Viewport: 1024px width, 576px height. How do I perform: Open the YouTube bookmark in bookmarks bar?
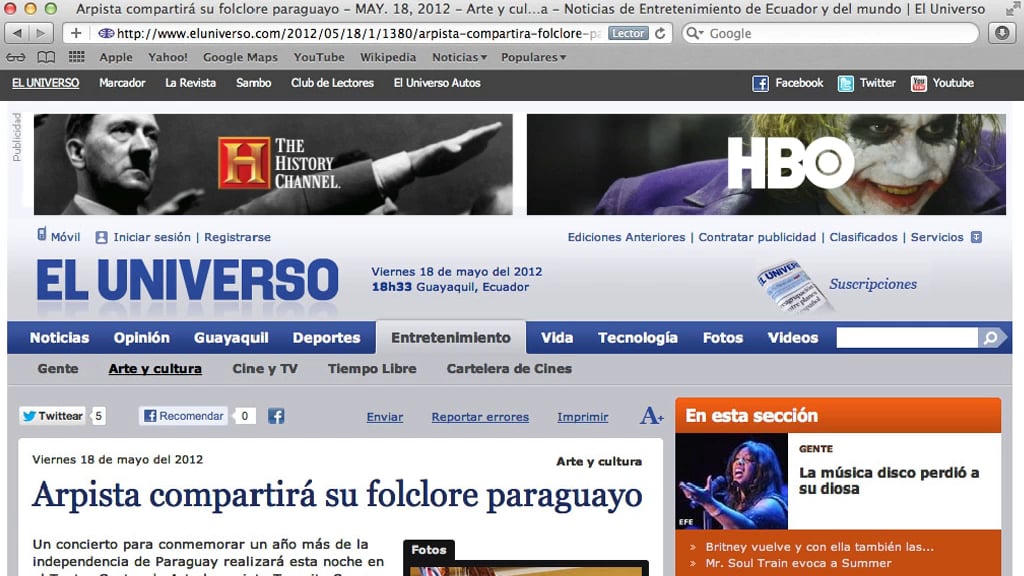319,57
